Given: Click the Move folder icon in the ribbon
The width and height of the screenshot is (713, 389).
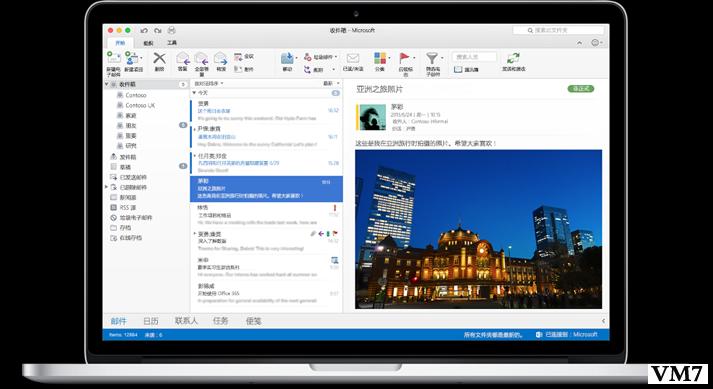Looking at the screenshot, I should 287,58.
